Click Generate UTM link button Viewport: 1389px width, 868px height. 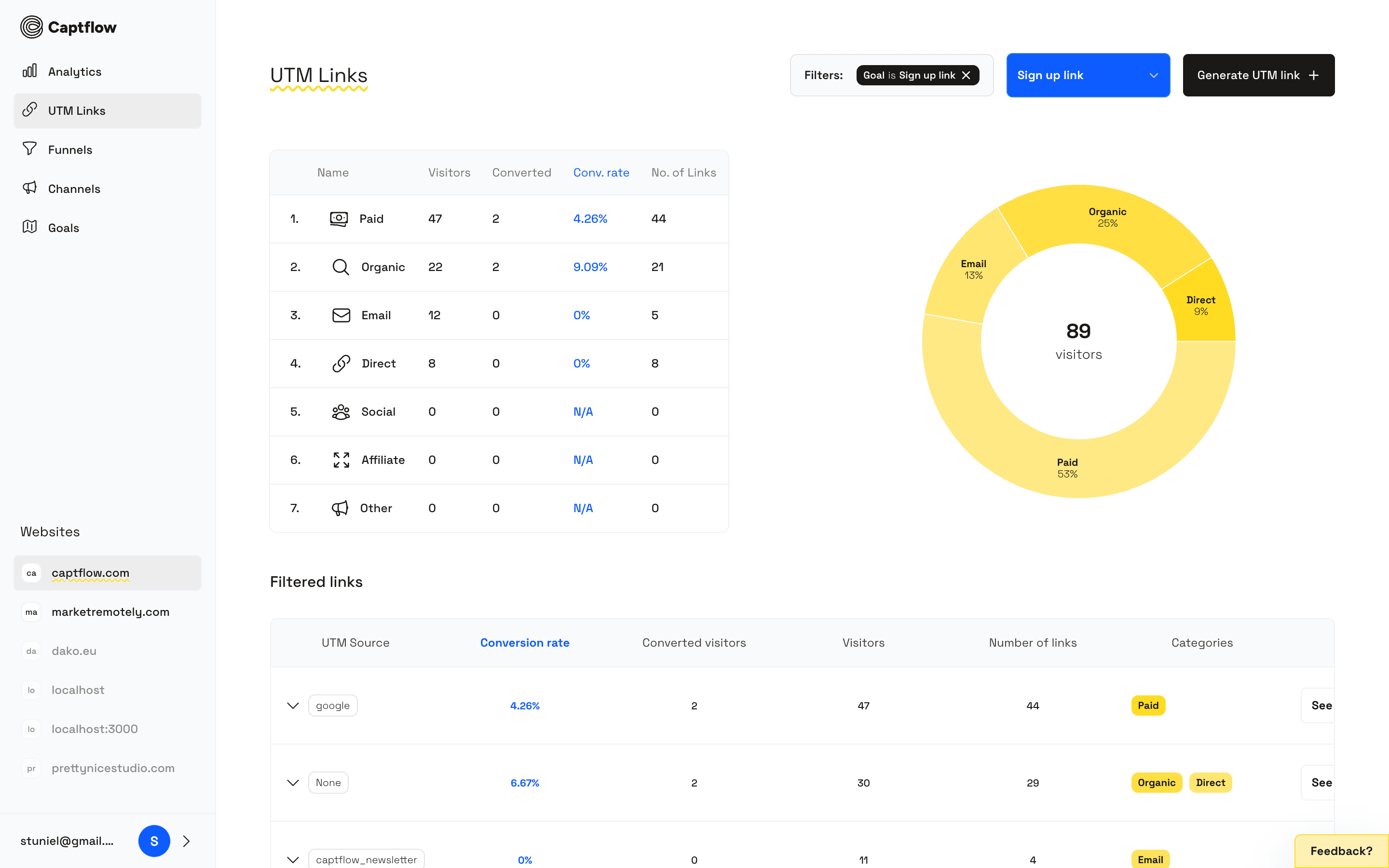click(1258, 75)
